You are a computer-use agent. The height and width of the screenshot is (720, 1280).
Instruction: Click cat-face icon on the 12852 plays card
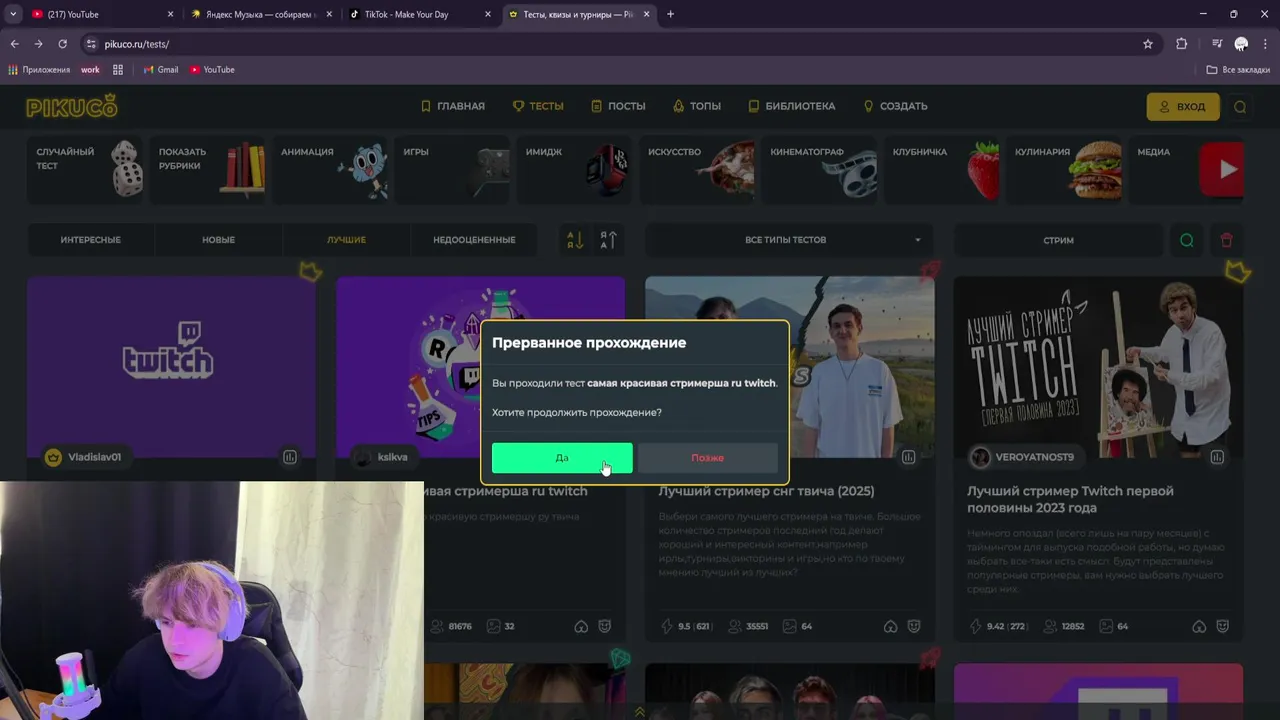point(1223,626)
